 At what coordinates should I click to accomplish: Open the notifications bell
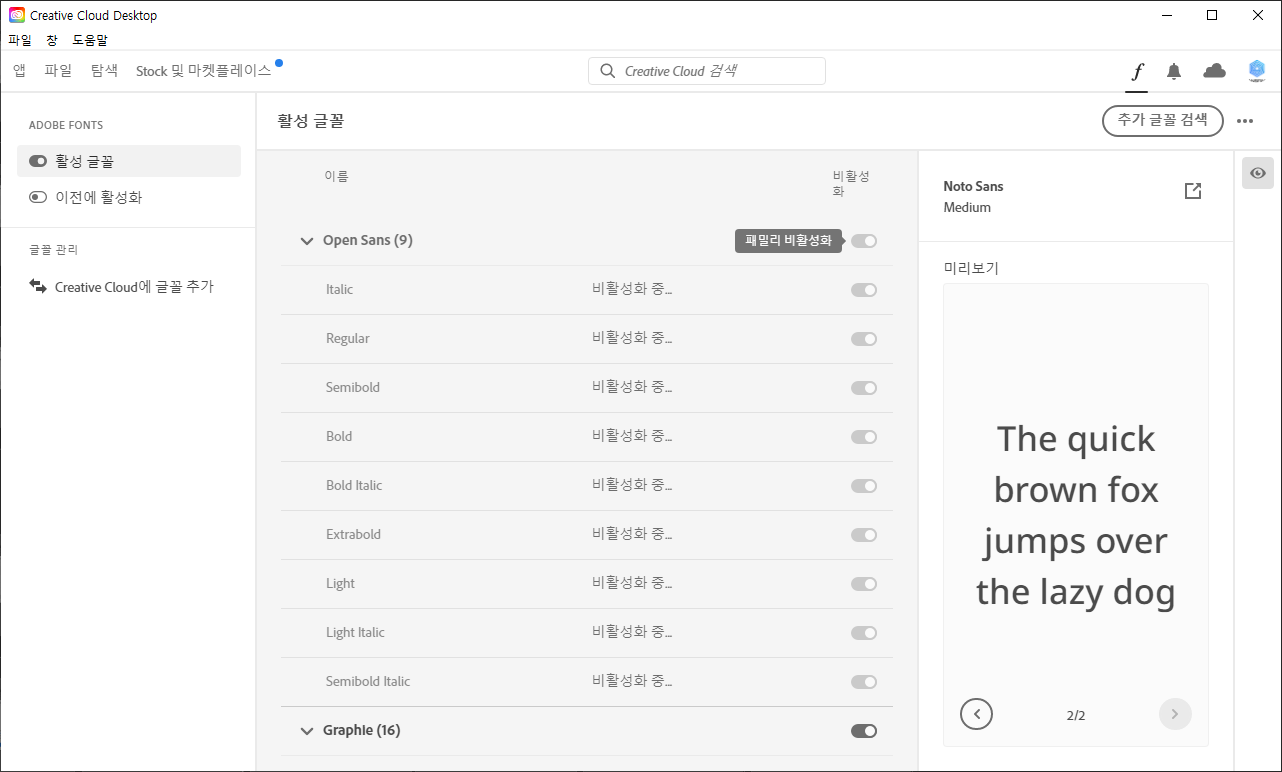coord(1174,71)
